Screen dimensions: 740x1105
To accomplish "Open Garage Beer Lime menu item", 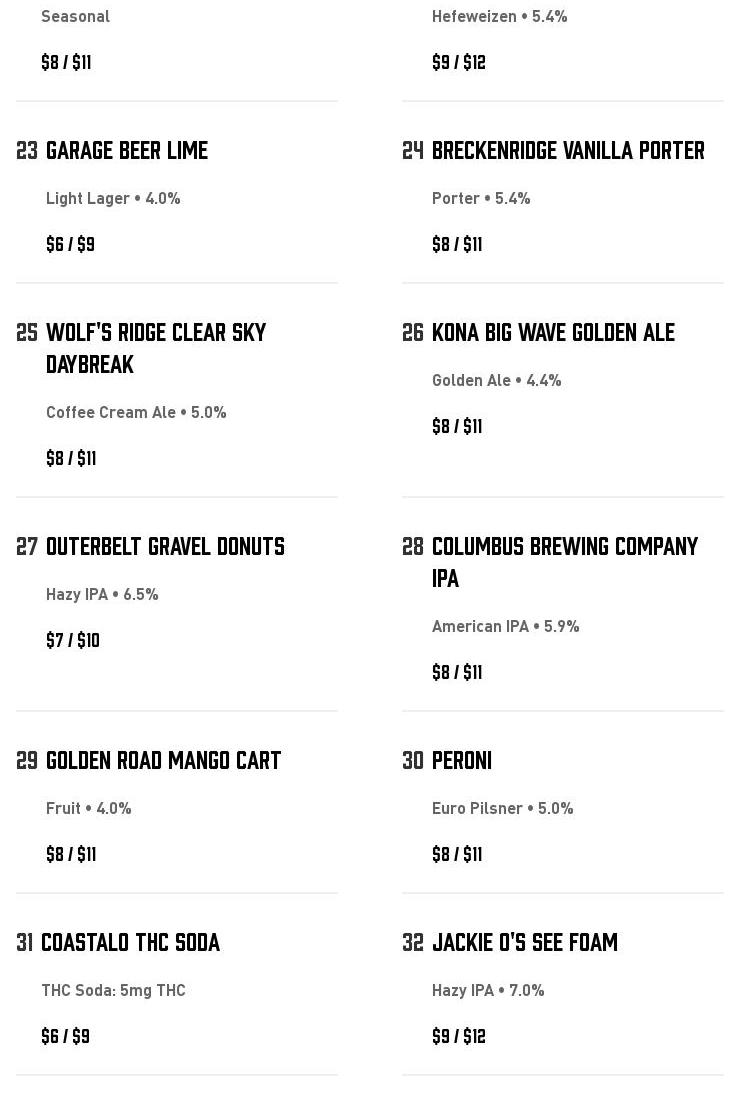I will tap(127, 150).
